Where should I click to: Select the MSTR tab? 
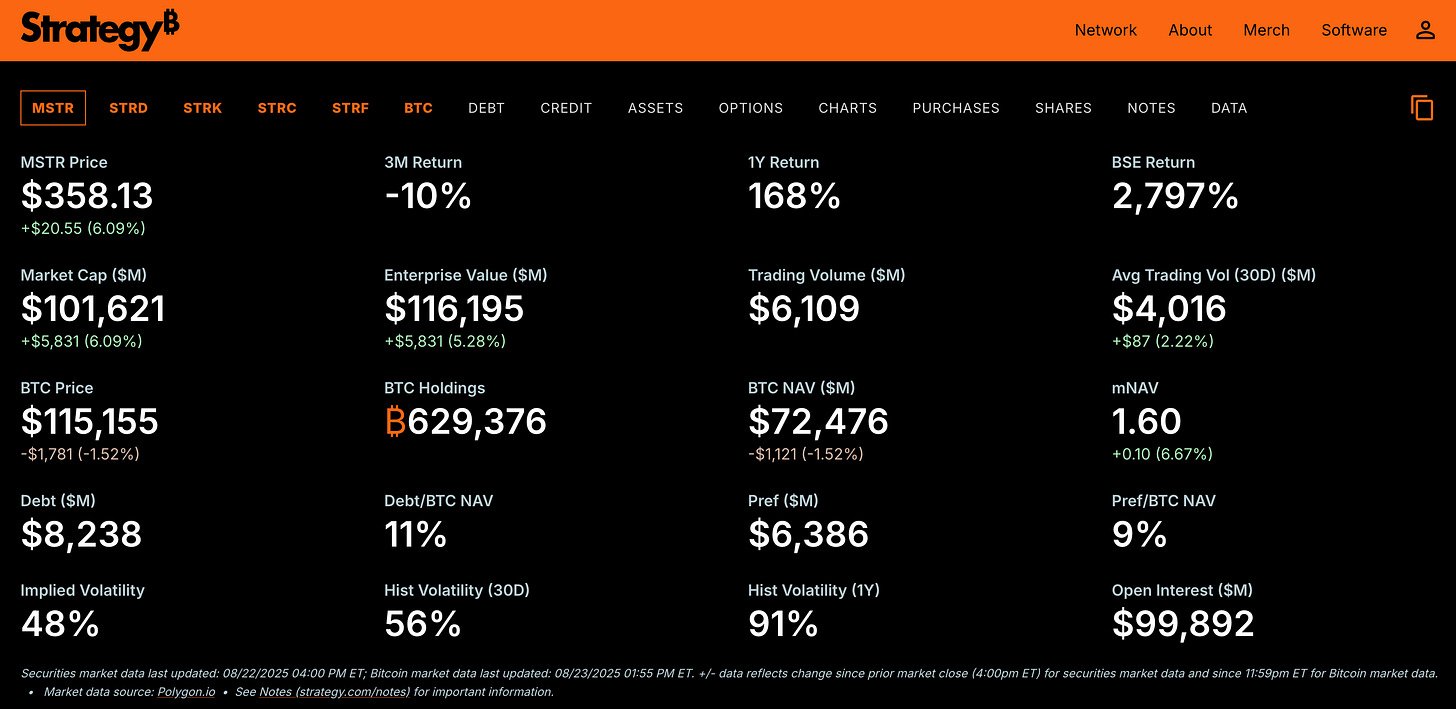coord(53,108)
